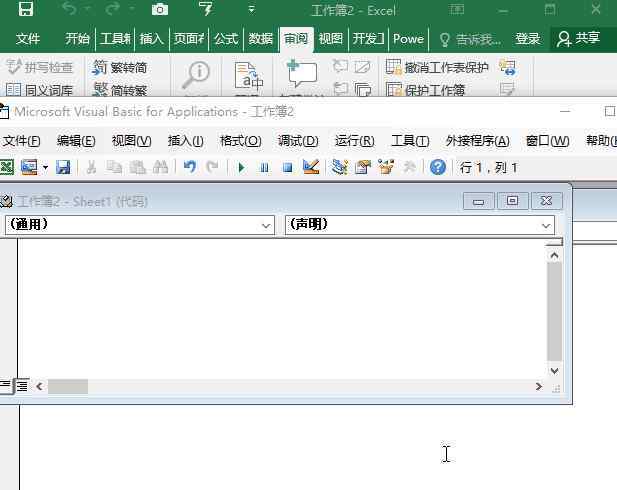This screenshot has width=617, height=490.
Task: Click the Cut scissors icon in VBA
Action: 91,168
